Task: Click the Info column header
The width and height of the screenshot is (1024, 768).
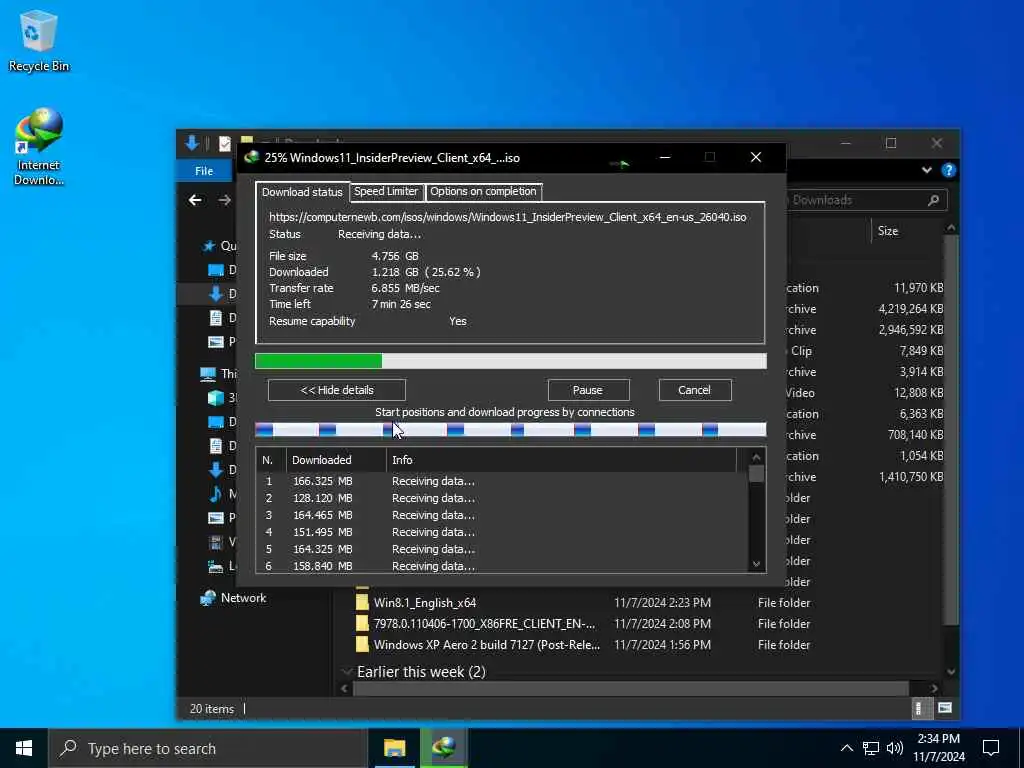Action: pos(562,460)
